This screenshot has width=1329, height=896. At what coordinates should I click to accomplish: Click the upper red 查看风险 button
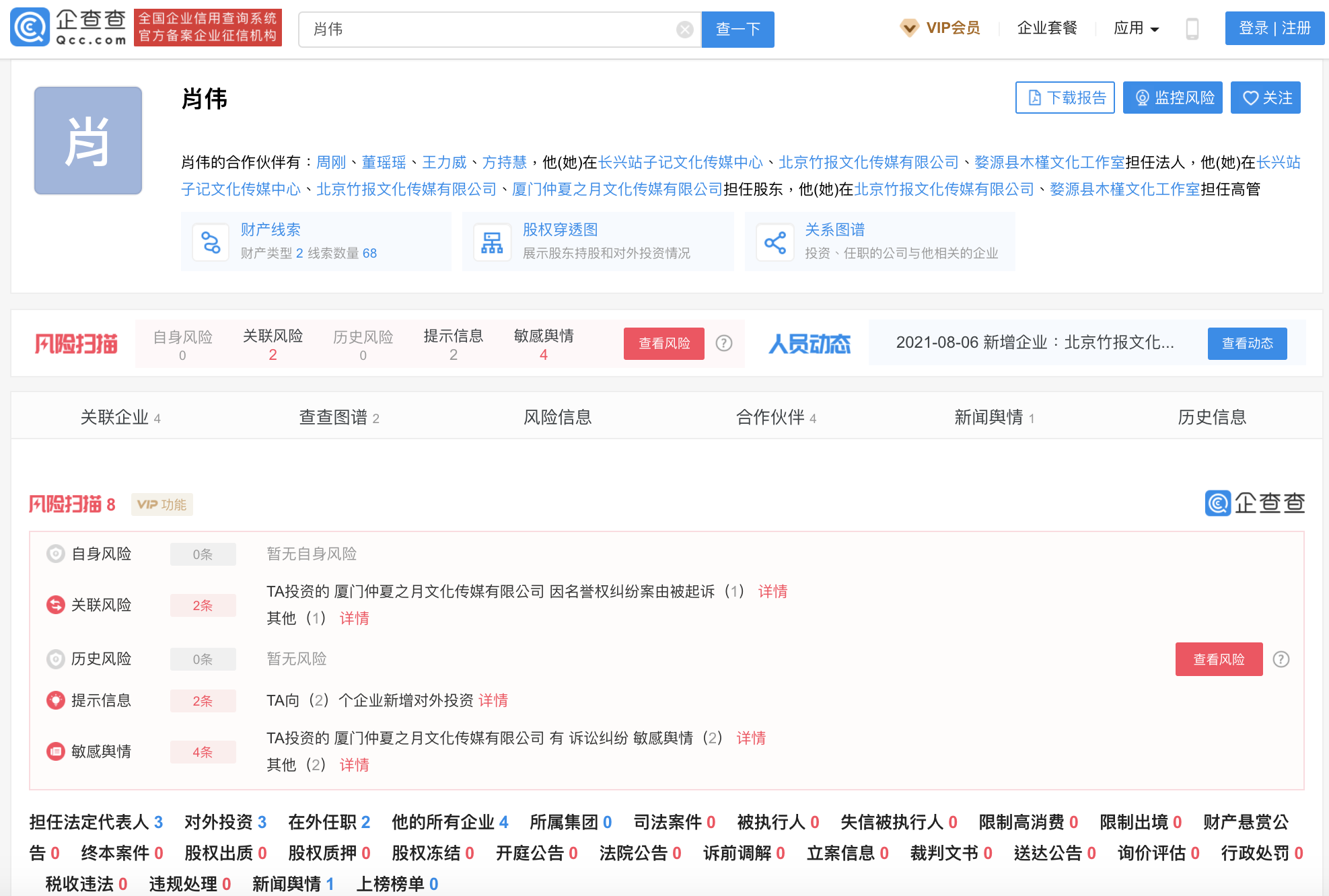coord(663,344)
